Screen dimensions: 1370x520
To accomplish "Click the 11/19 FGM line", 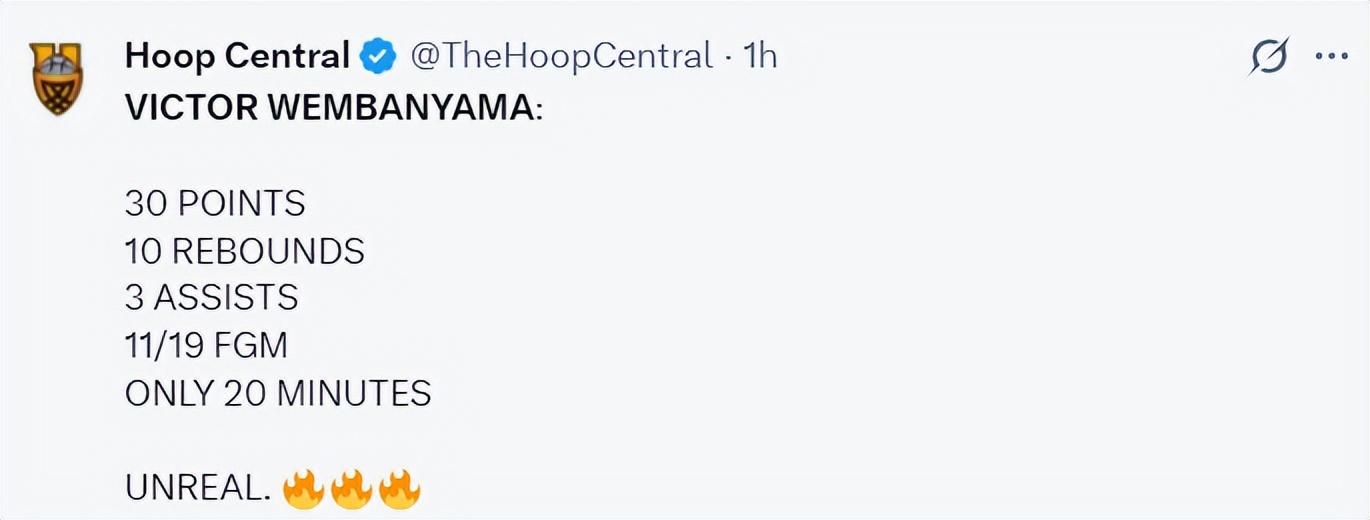I will pos(206,346).
